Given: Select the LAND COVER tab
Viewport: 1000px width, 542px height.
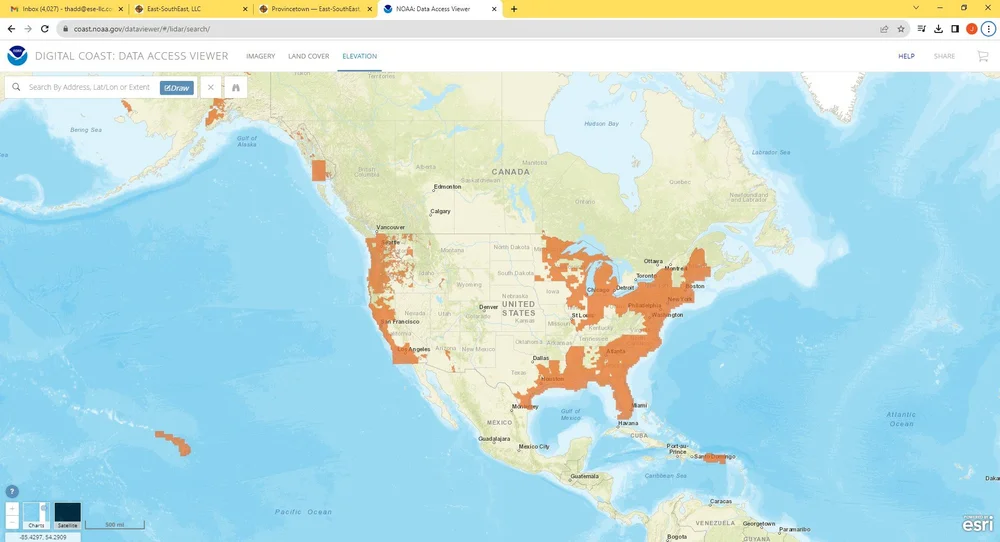Looking at the screenshot, I should pyautogui.click(x=309, y=56).
